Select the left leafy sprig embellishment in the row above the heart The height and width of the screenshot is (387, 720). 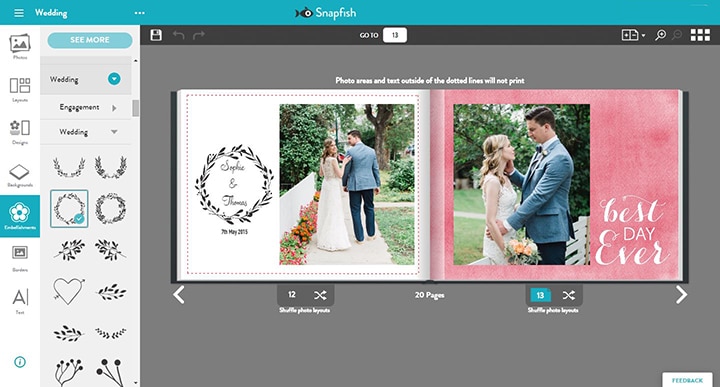pyautogui.click(x=69, y=250)
